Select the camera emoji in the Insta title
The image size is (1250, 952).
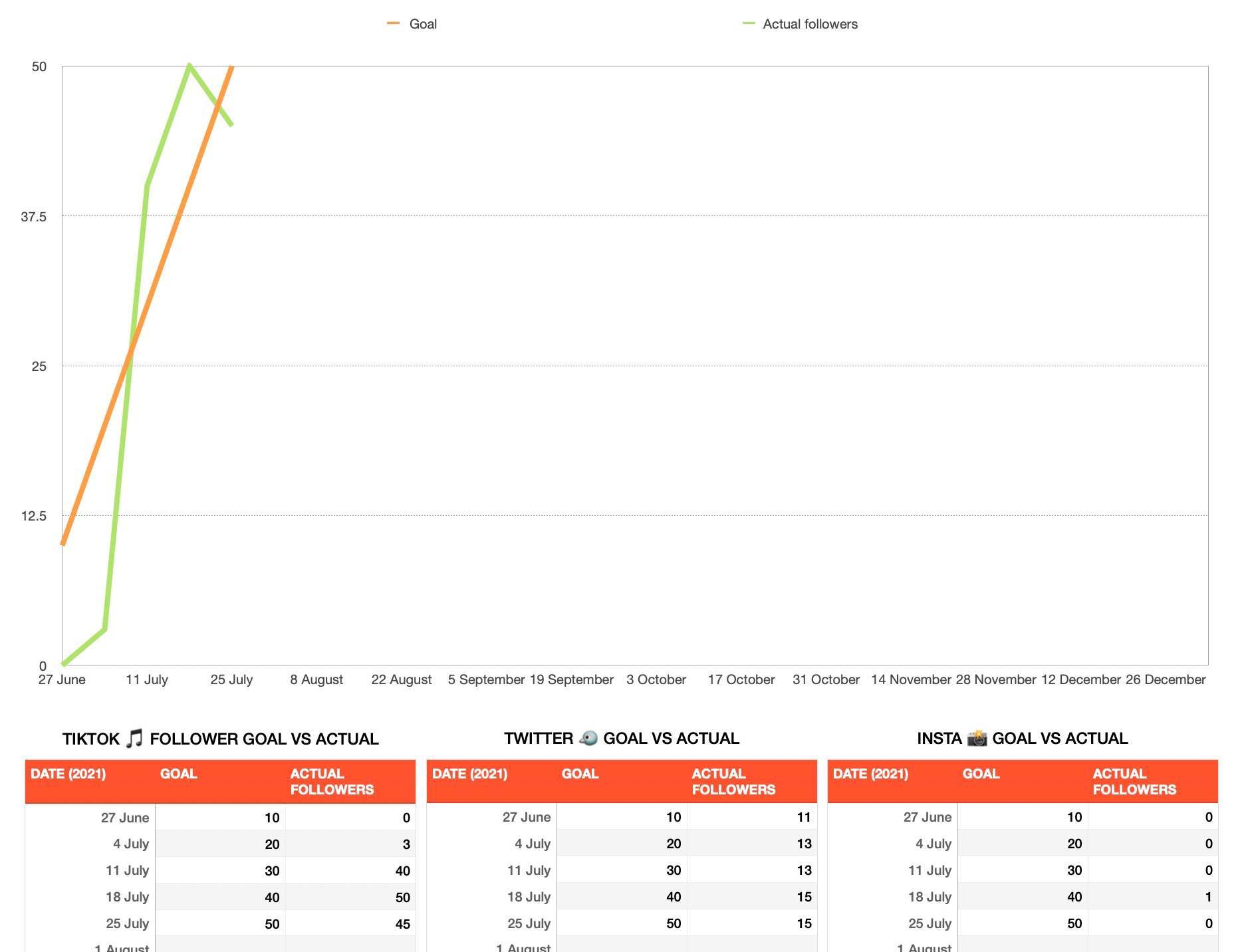click(x=977, y=738)
